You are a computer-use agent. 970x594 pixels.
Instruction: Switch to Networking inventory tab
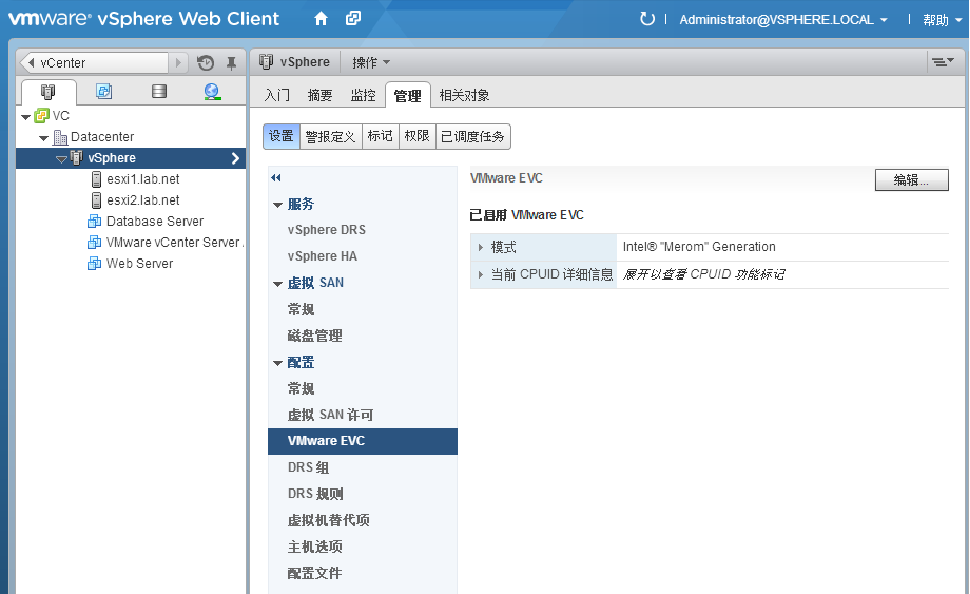click(212, 92)
